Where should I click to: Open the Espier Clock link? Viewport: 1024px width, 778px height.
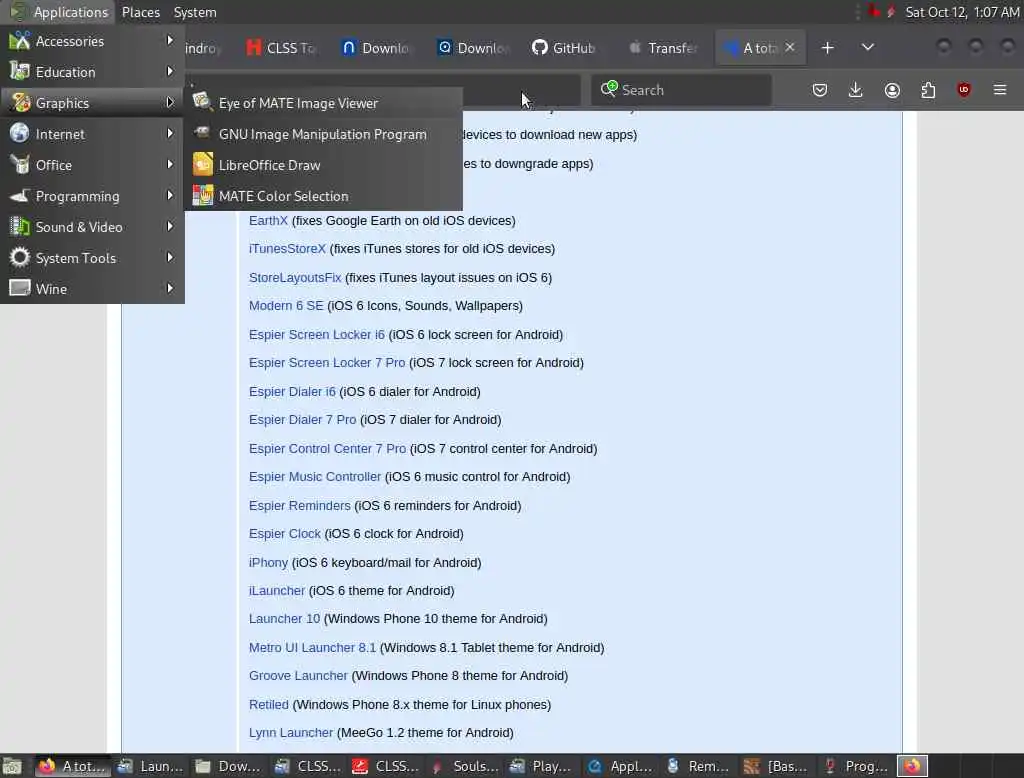pyautogui.click(x=285, y=533)
